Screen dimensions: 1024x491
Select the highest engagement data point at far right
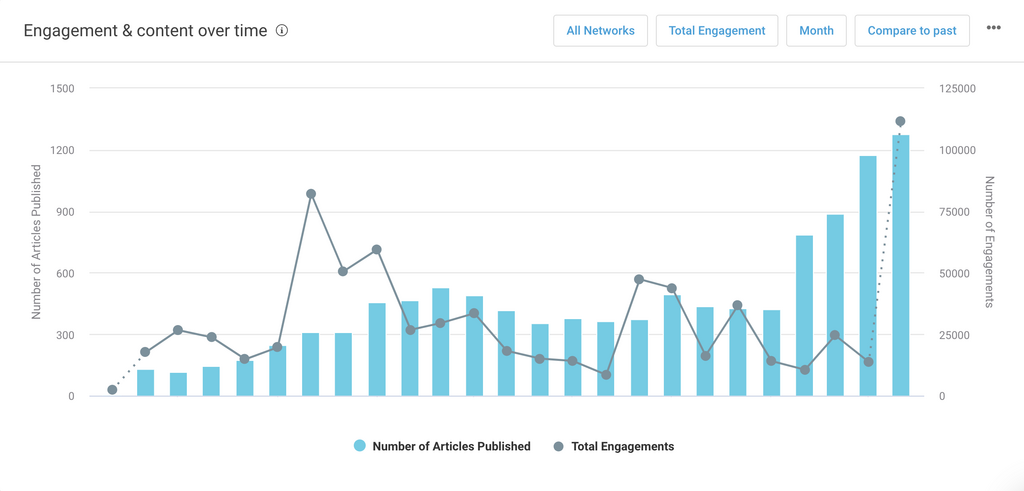(900, 122)
